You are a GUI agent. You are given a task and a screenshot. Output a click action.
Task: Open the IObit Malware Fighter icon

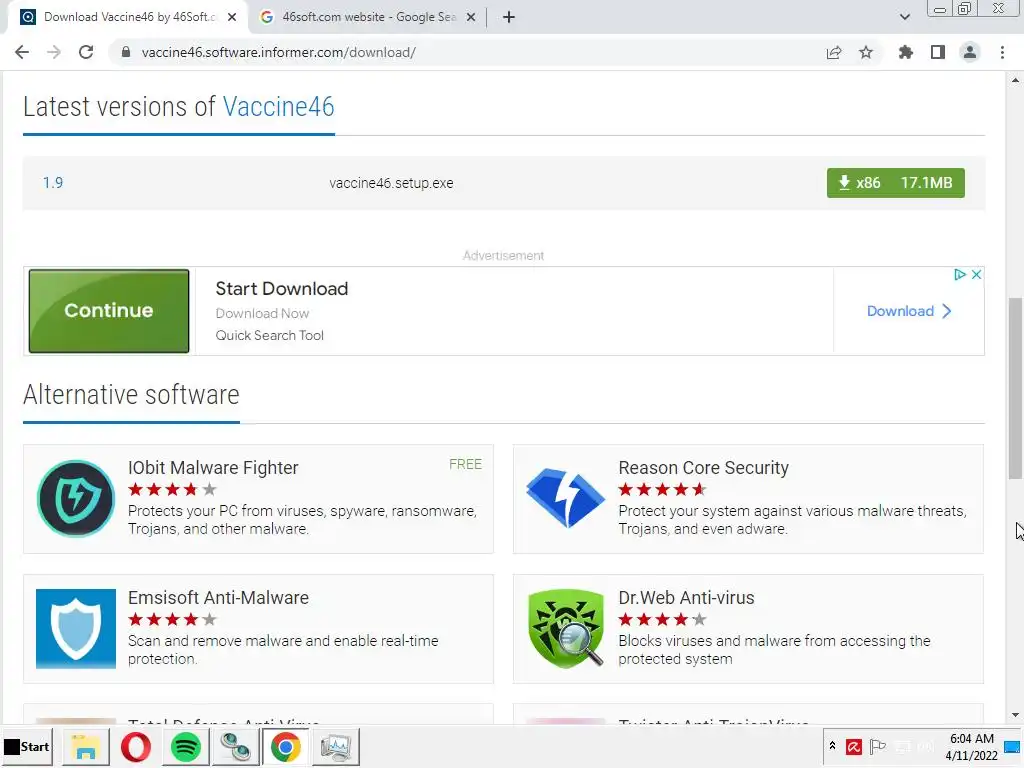click(76, 498)
